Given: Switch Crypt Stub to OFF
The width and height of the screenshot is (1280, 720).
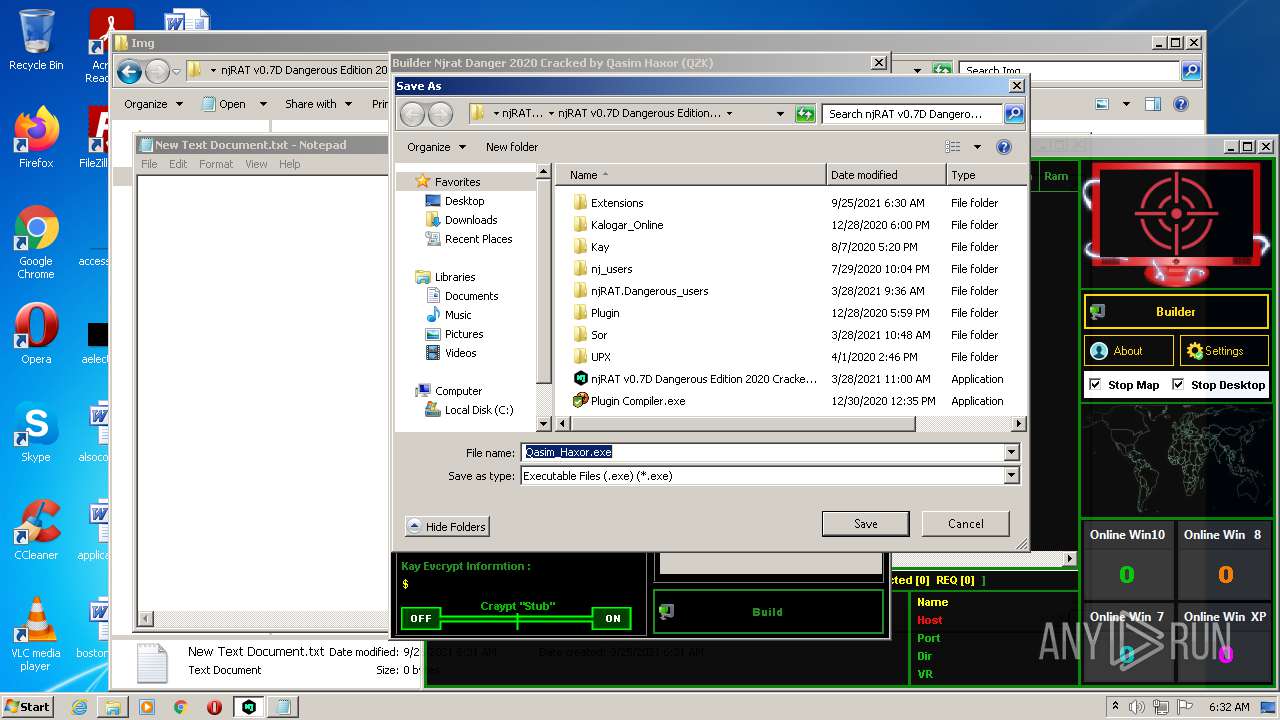Looking at the screenshot, I should [421, 618].
